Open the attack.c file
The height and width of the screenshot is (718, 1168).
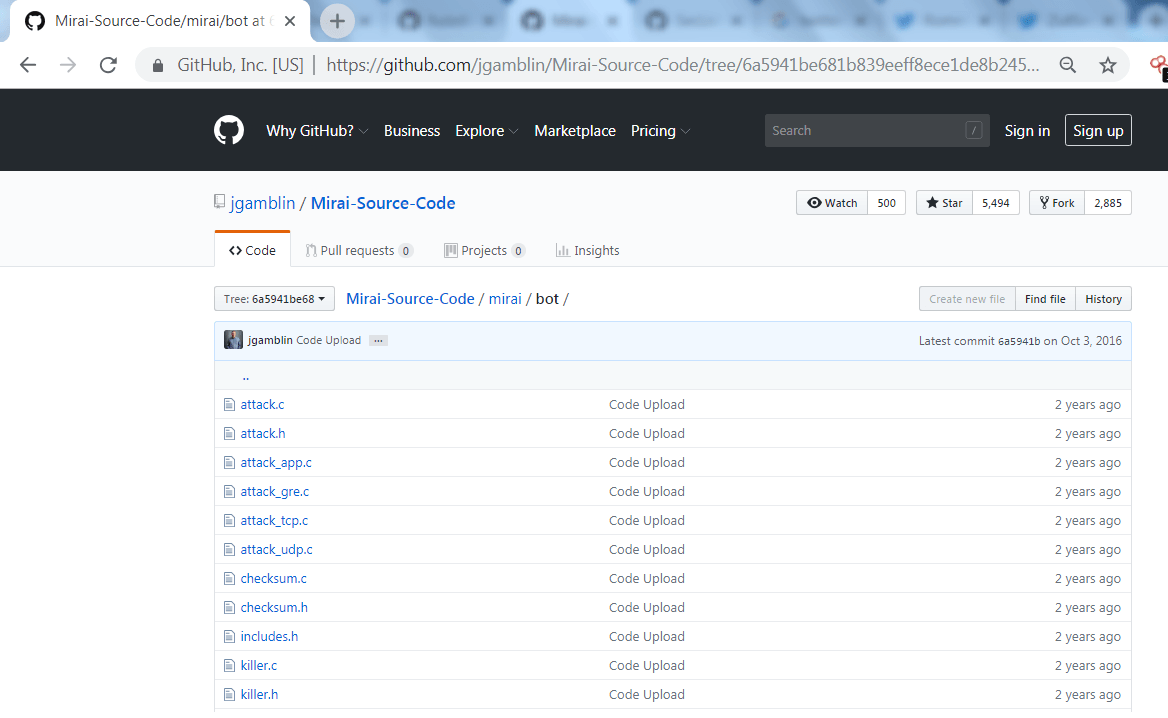262,404
